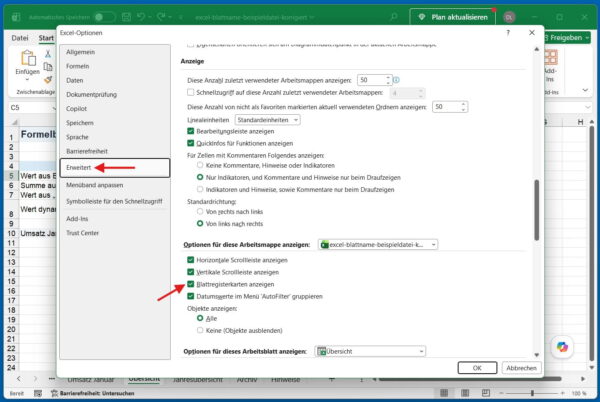Click the scissors cut icon in ribbon
Screen dimensions: 600x402
[48, 54]
